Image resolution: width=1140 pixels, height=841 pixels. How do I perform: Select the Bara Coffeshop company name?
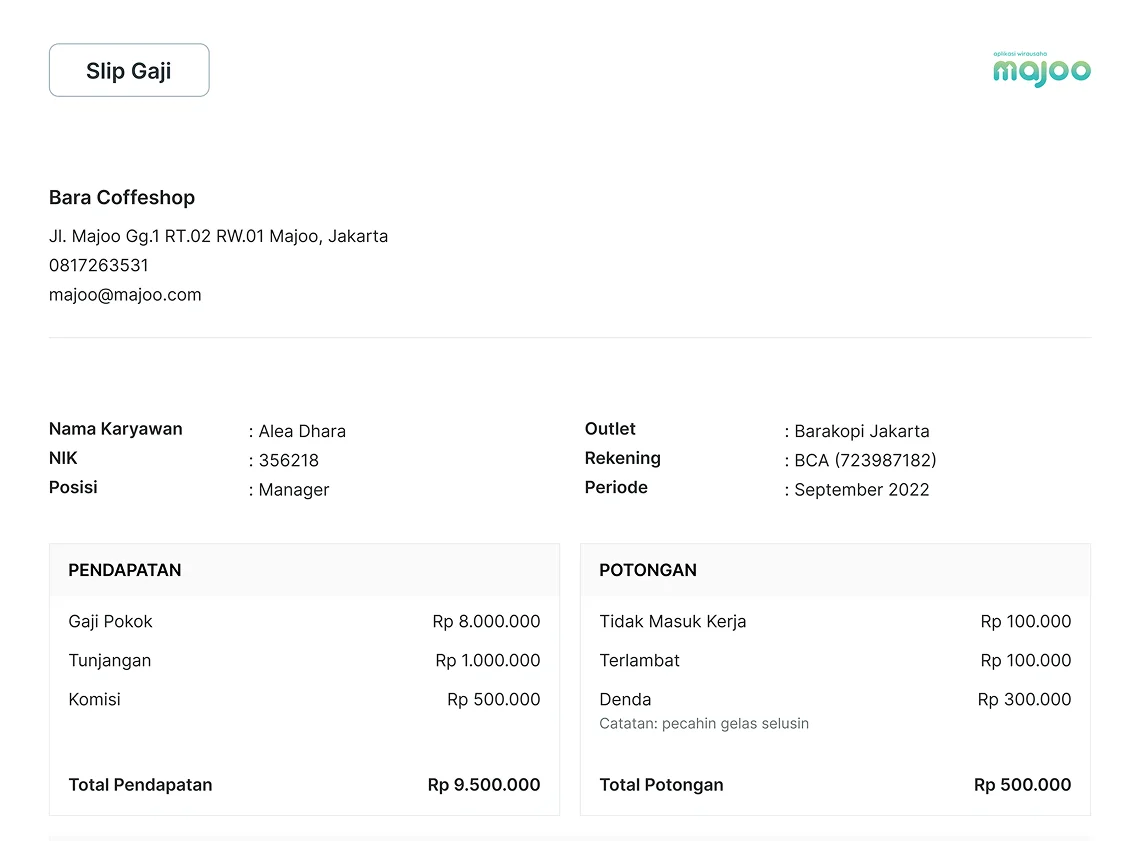[x=122, y=198]
